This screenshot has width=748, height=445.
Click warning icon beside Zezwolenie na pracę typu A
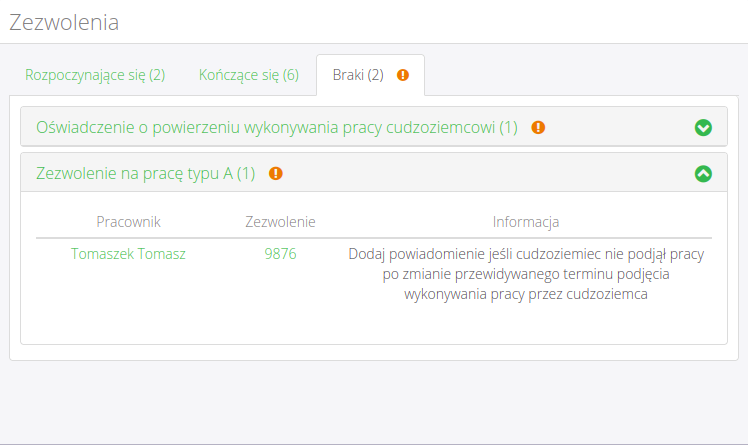tap(276, 174)
